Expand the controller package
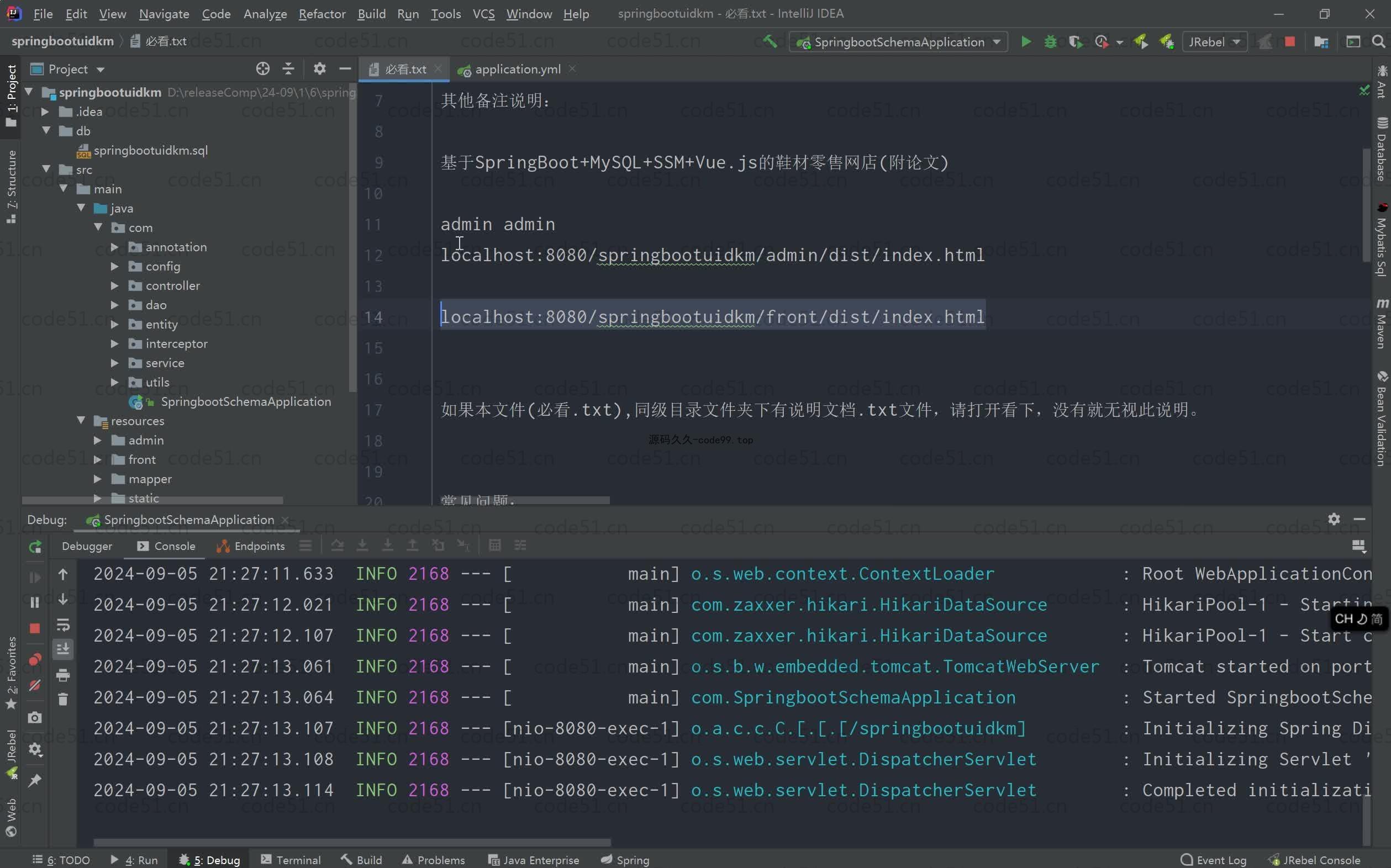Image resolution: width=1391 pixels, height=868 pixels. click(x=115, y=285)
